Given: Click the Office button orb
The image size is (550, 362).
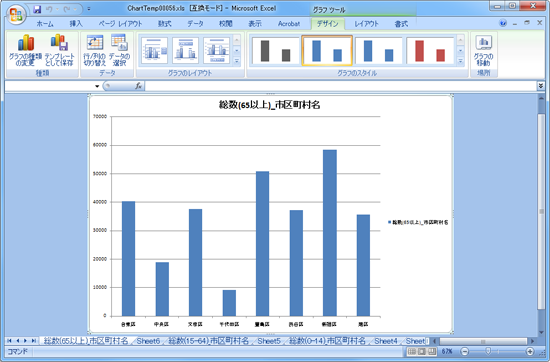Looking at the screenshot, I should pyautogui.click(x=16, y=14).
